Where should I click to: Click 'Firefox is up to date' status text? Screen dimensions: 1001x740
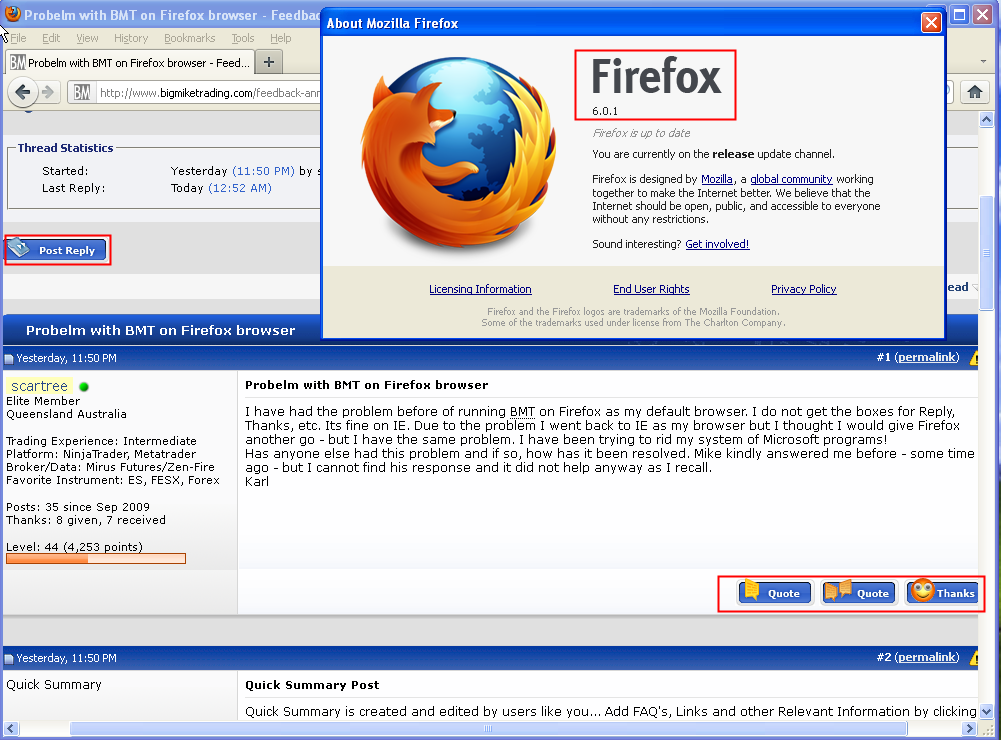click(x=641, y=133)
